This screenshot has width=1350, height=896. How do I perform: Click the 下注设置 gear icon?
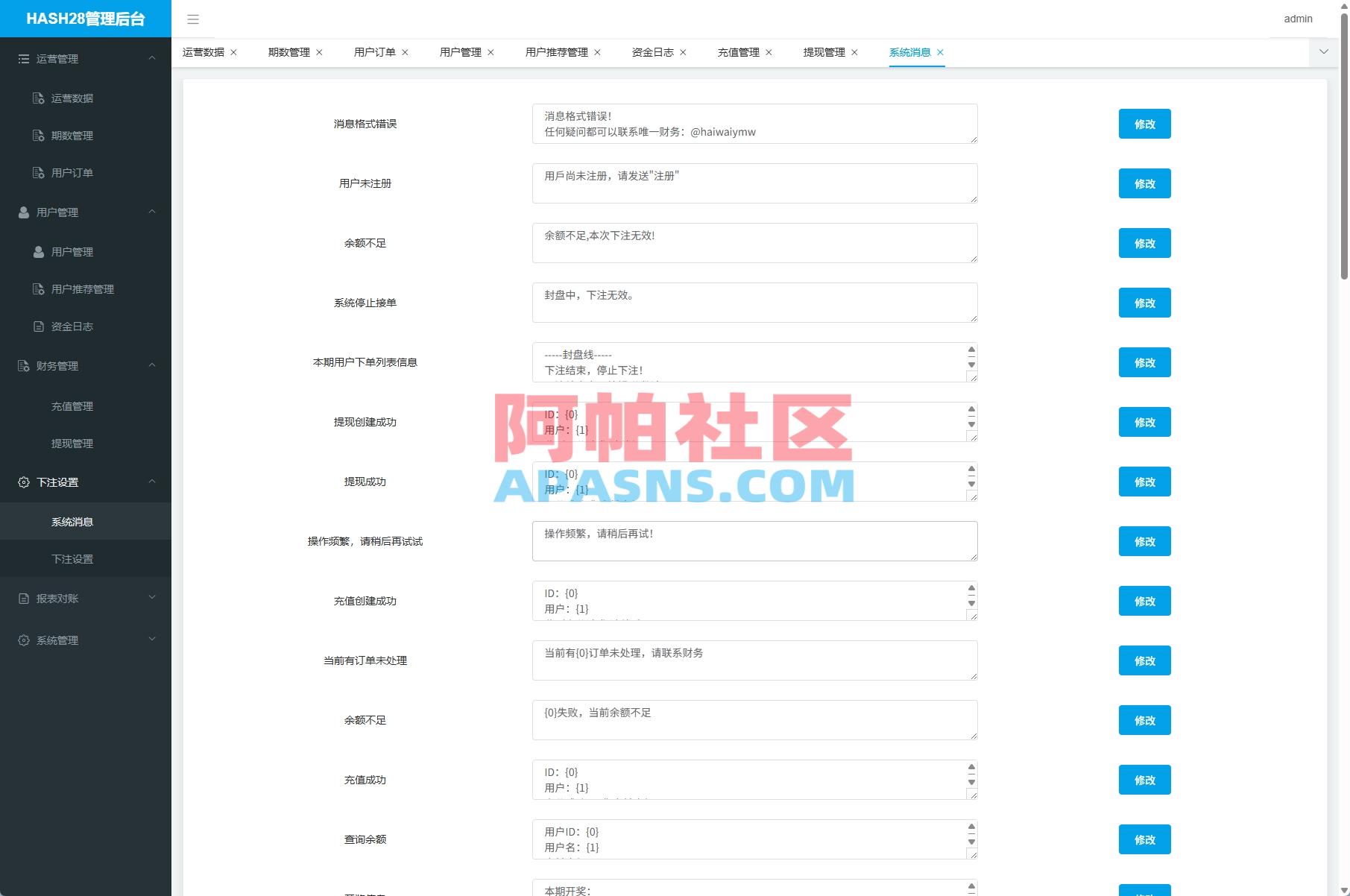(x=23, y=482)
